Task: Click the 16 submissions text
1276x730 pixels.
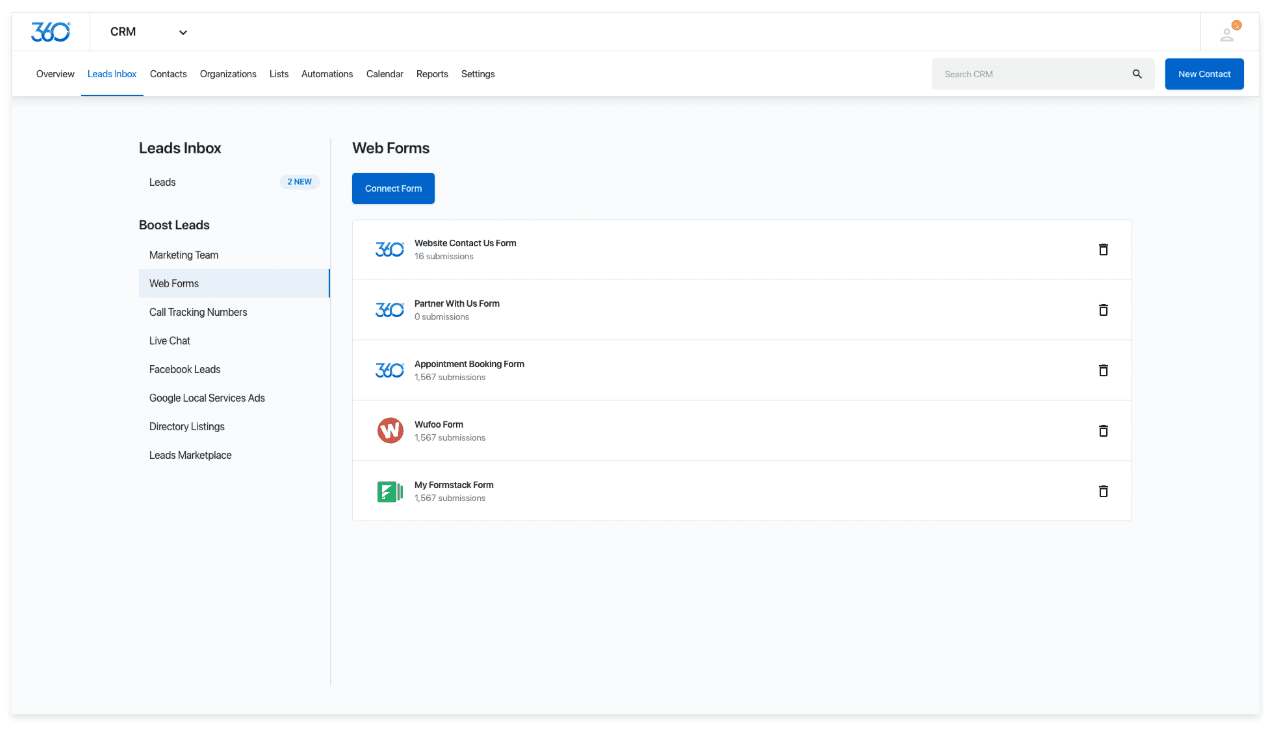Action: click(x=444, y=256)
